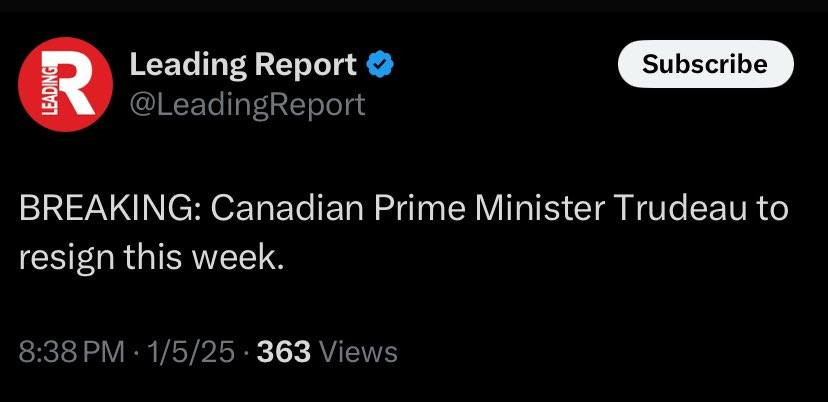Click the 1/5/25 post date
Image resolution: width=828 pixels, height=402 pixels.
pos(190,352)
